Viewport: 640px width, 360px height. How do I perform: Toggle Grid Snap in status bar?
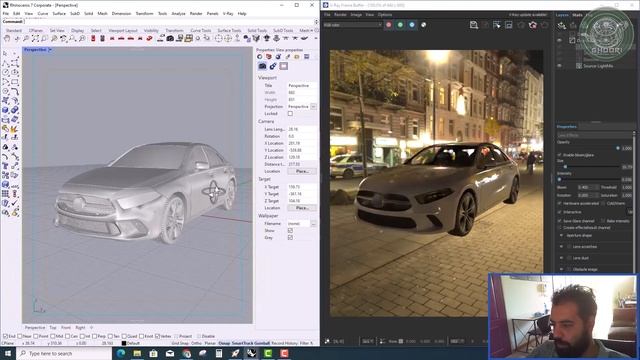click(180, 343)
